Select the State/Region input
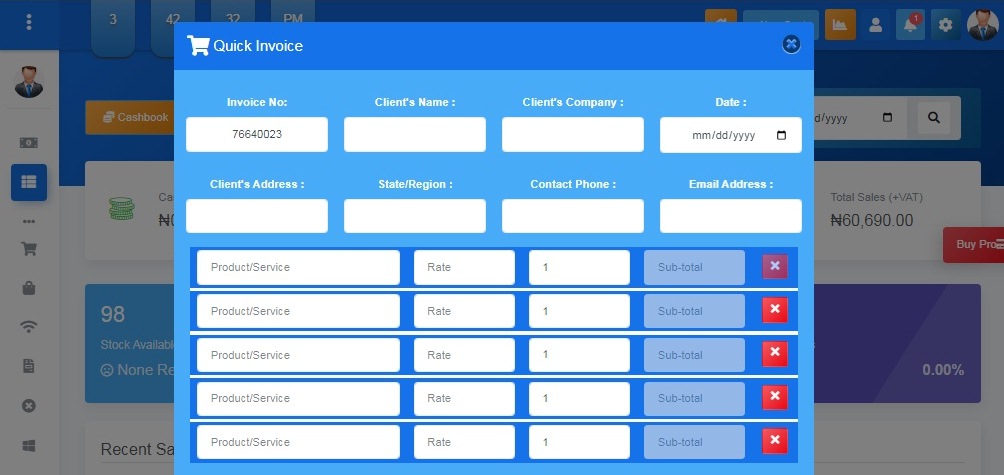The image size is (1004, 475). (415, 216)
